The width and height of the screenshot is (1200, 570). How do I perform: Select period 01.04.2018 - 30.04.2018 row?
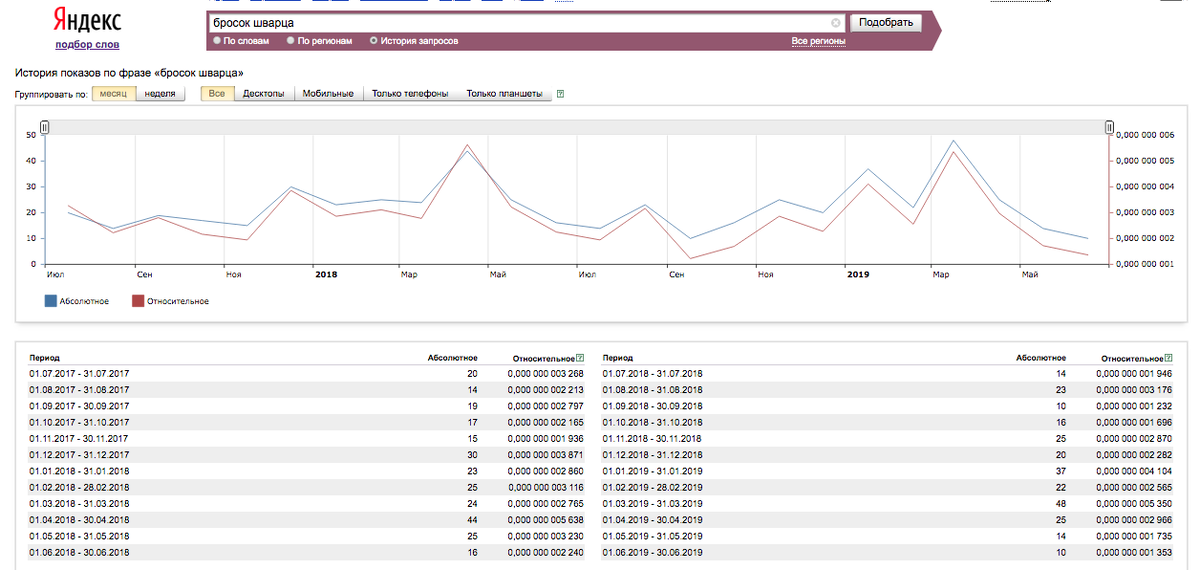point(308,519)
